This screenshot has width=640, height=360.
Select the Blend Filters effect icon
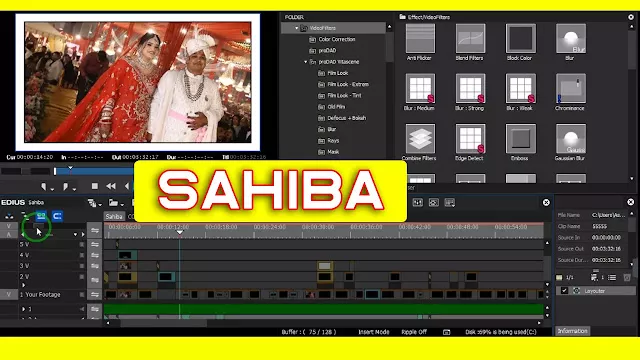470,38
